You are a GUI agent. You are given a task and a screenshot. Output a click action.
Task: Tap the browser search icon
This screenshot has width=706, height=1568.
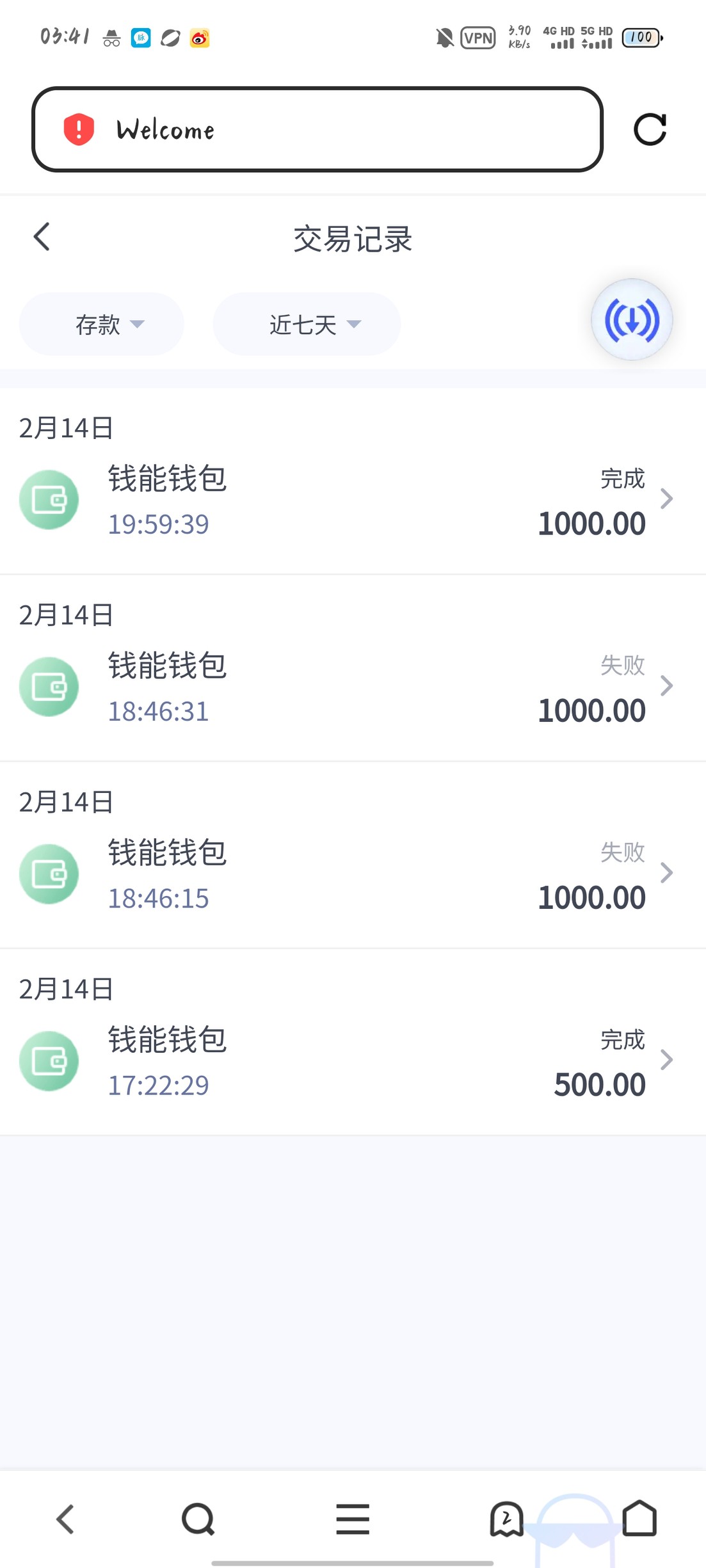tap(198, 1519)
